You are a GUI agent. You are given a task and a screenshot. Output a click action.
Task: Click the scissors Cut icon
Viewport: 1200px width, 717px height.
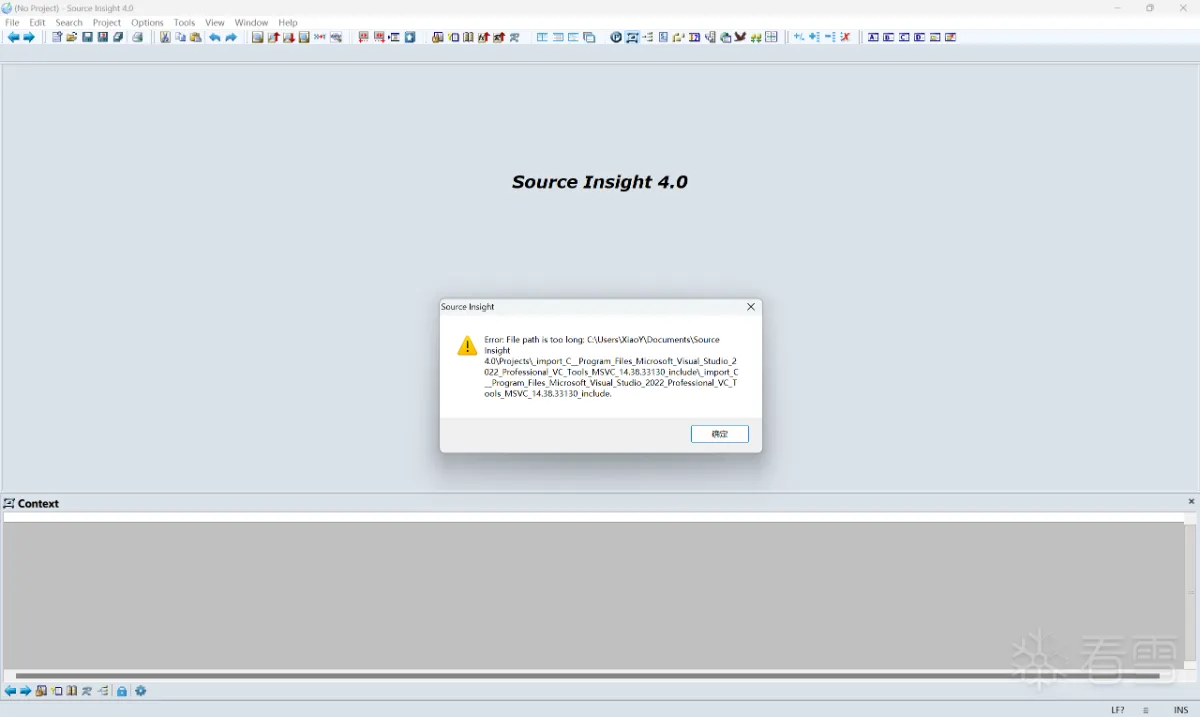click(165, 37)
